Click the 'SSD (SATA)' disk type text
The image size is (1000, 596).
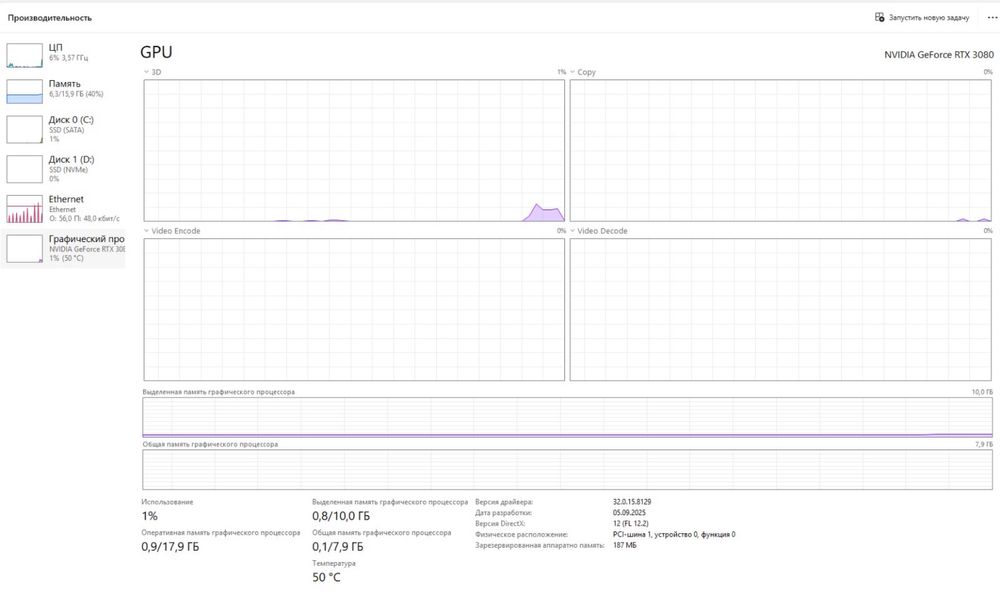[66, 130]
